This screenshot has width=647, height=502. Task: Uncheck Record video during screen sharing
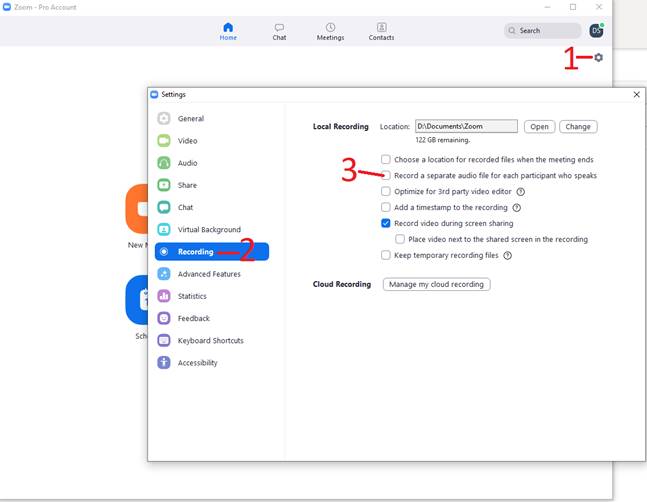385,223
